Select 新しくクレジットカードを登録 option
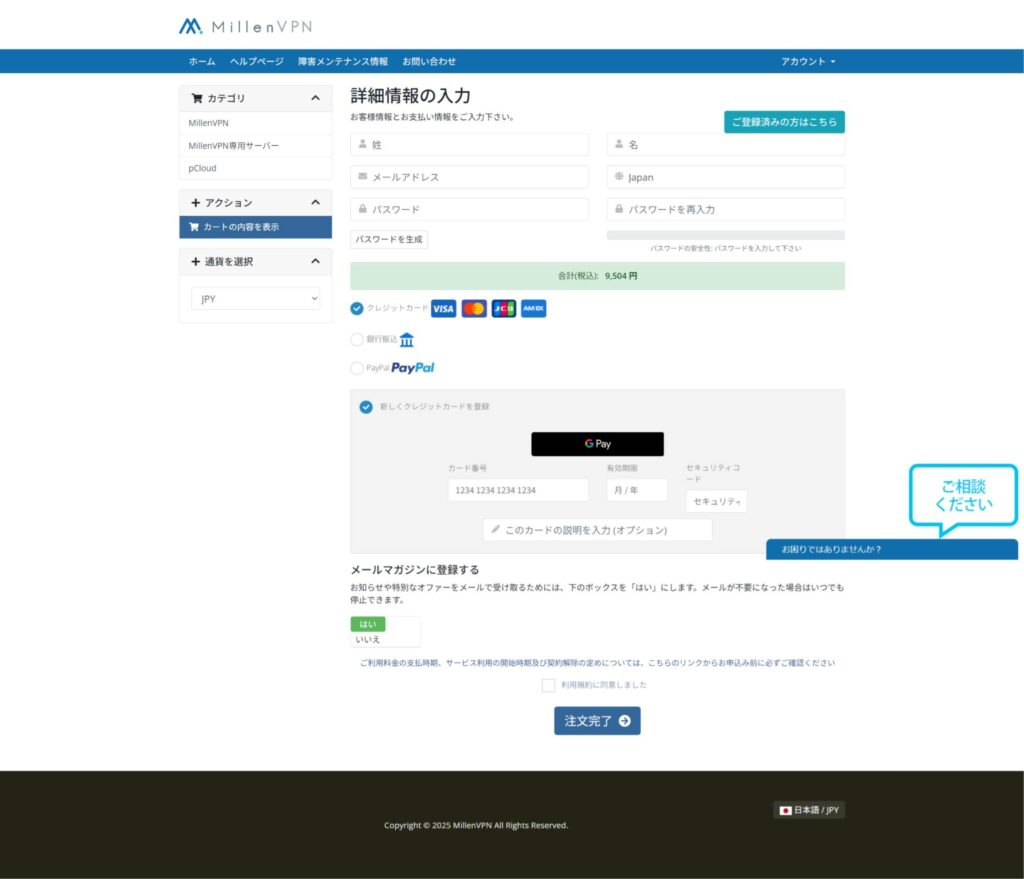 click(366, 407)
